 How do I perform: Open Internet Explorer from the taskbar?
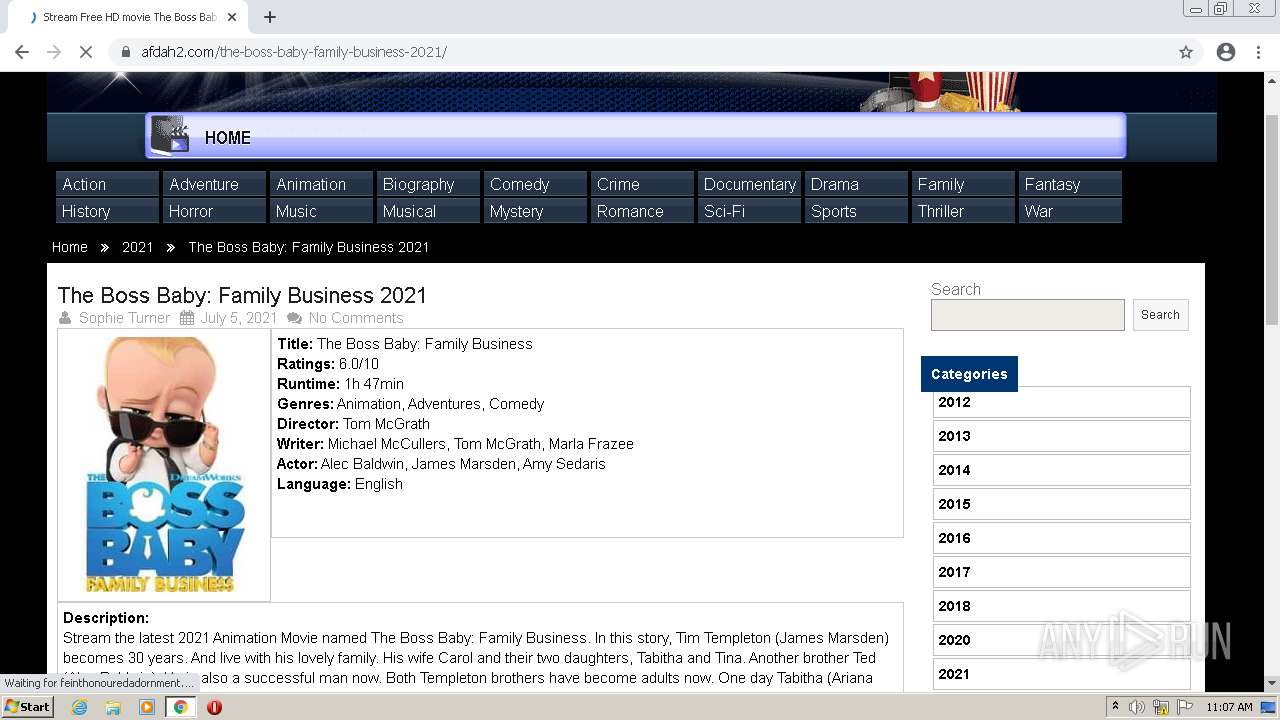tap(80, 707)
